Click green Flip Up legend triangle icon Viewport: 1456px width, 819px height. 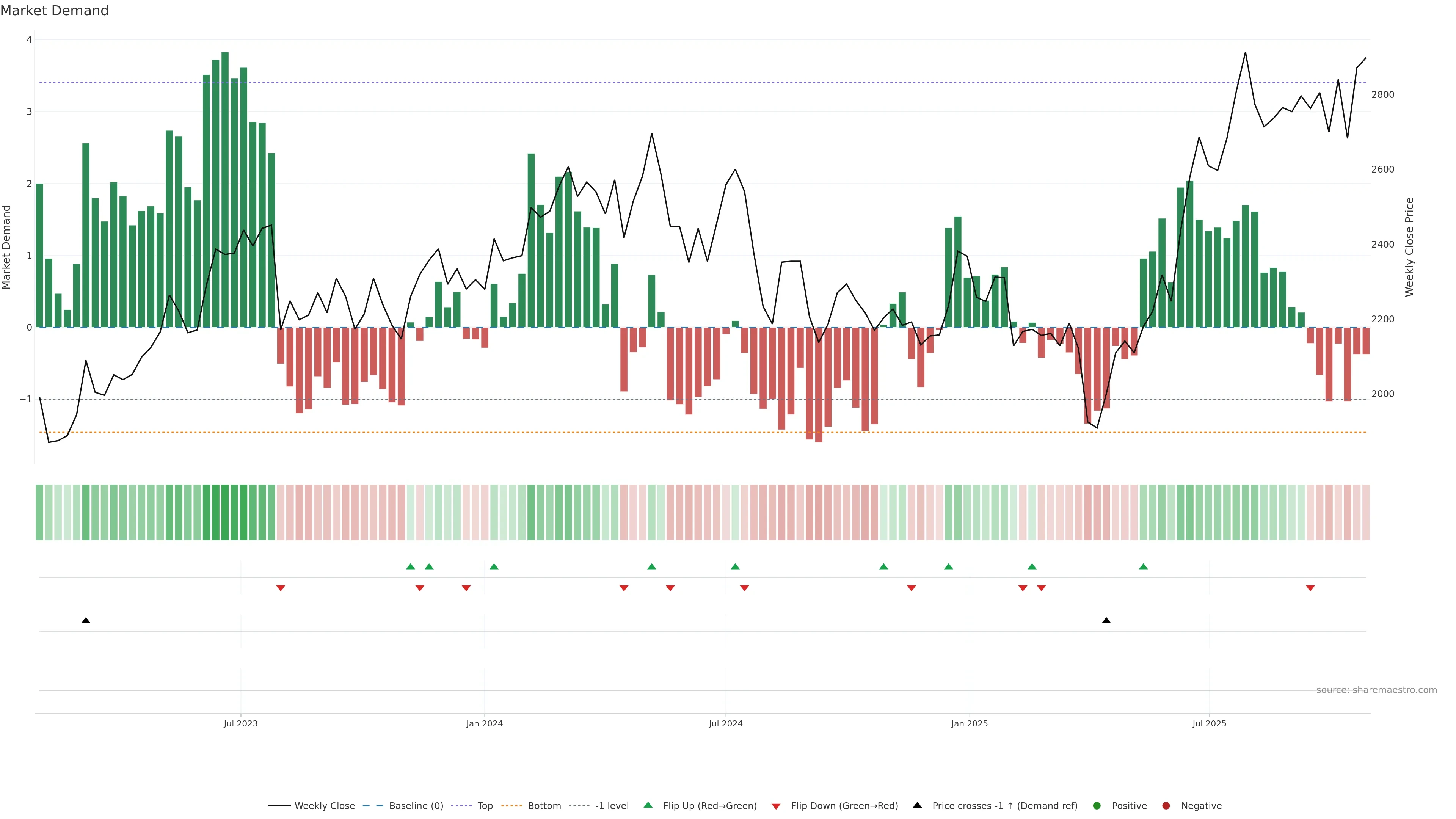tap(648, 805)
